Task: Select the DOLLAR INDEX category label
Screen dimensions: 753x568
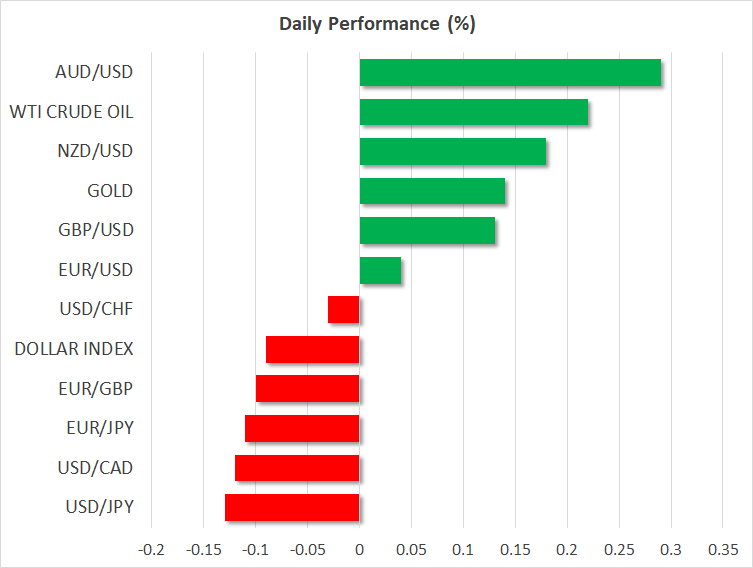Action: point(74,349)
